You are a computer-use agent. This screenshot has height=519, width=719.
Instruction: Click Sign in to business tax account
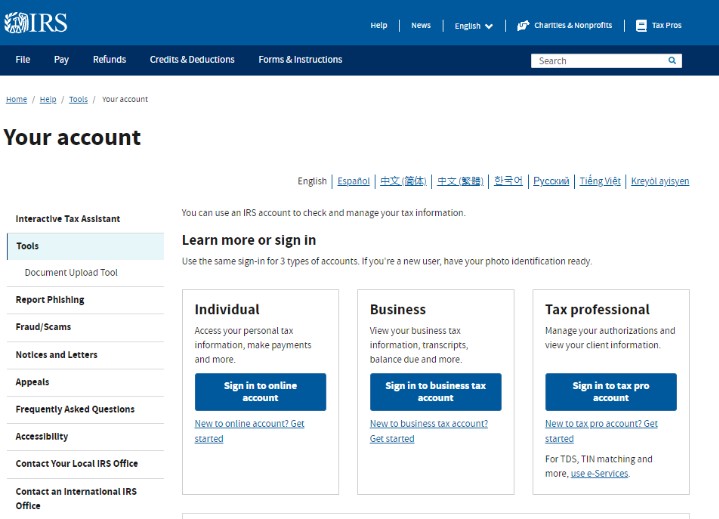[436, 392]
